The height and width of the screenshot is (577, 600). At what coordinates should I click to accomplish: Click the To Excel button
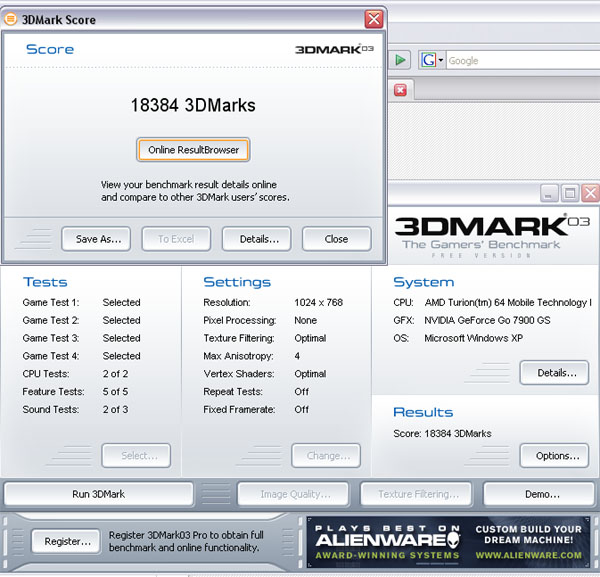click(176, 239)
